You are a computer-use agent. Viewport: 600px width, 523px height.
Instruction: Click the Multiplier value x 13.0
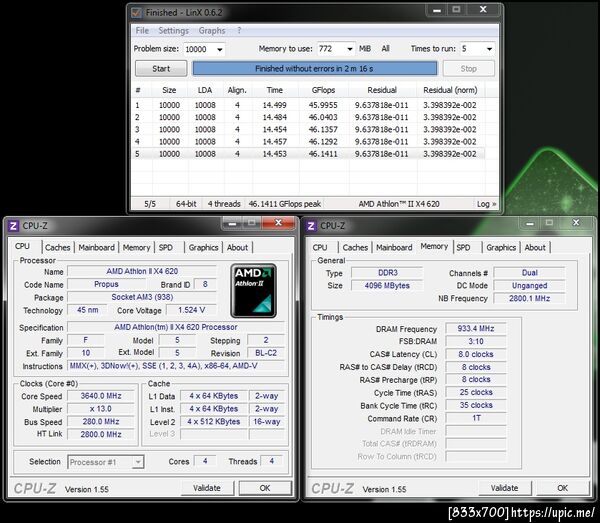(101, 409)
